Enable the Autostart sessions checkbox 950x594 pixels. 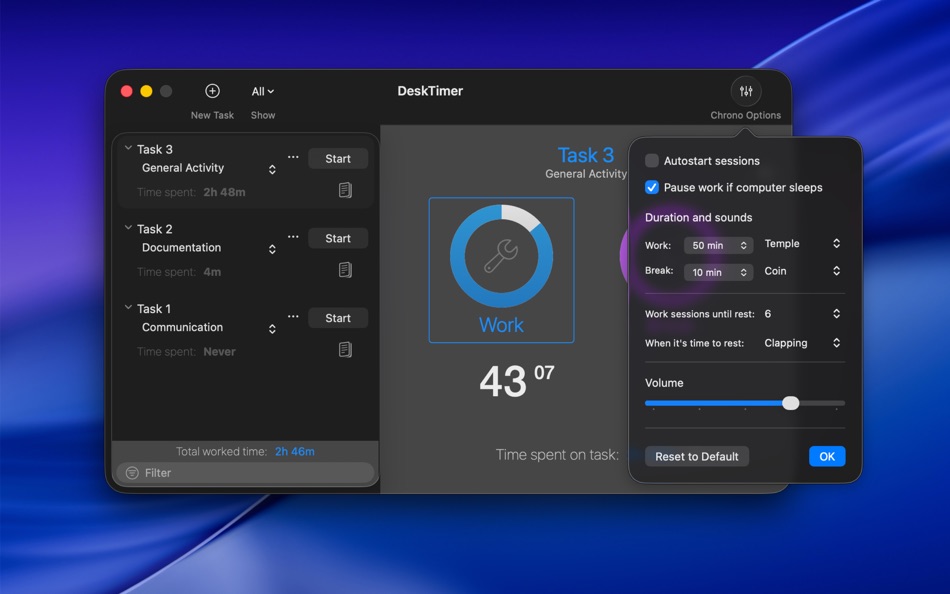tap(651, 160)
